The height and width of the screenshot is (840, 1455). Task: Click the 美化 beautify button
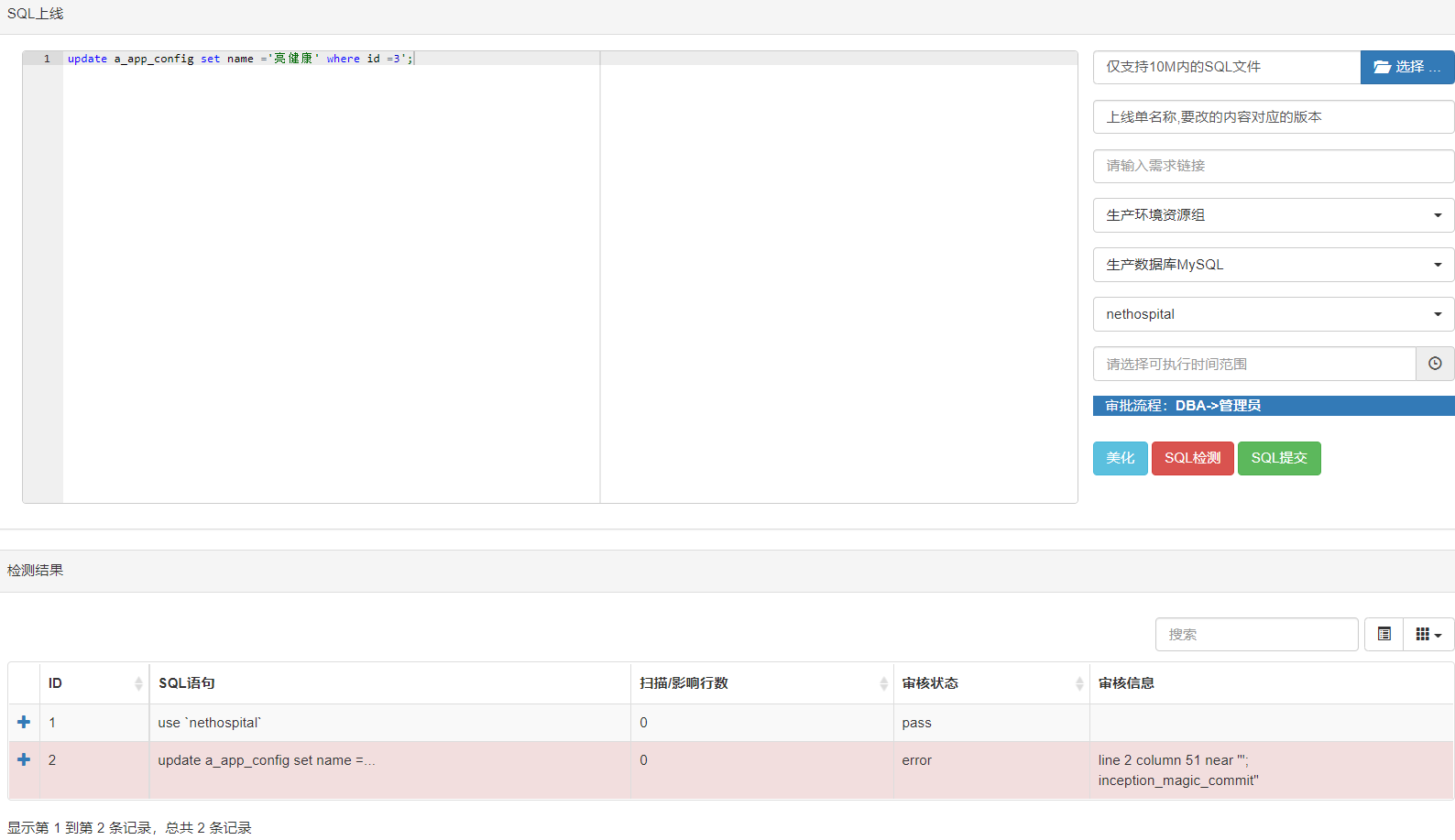tap(1120, 458)
